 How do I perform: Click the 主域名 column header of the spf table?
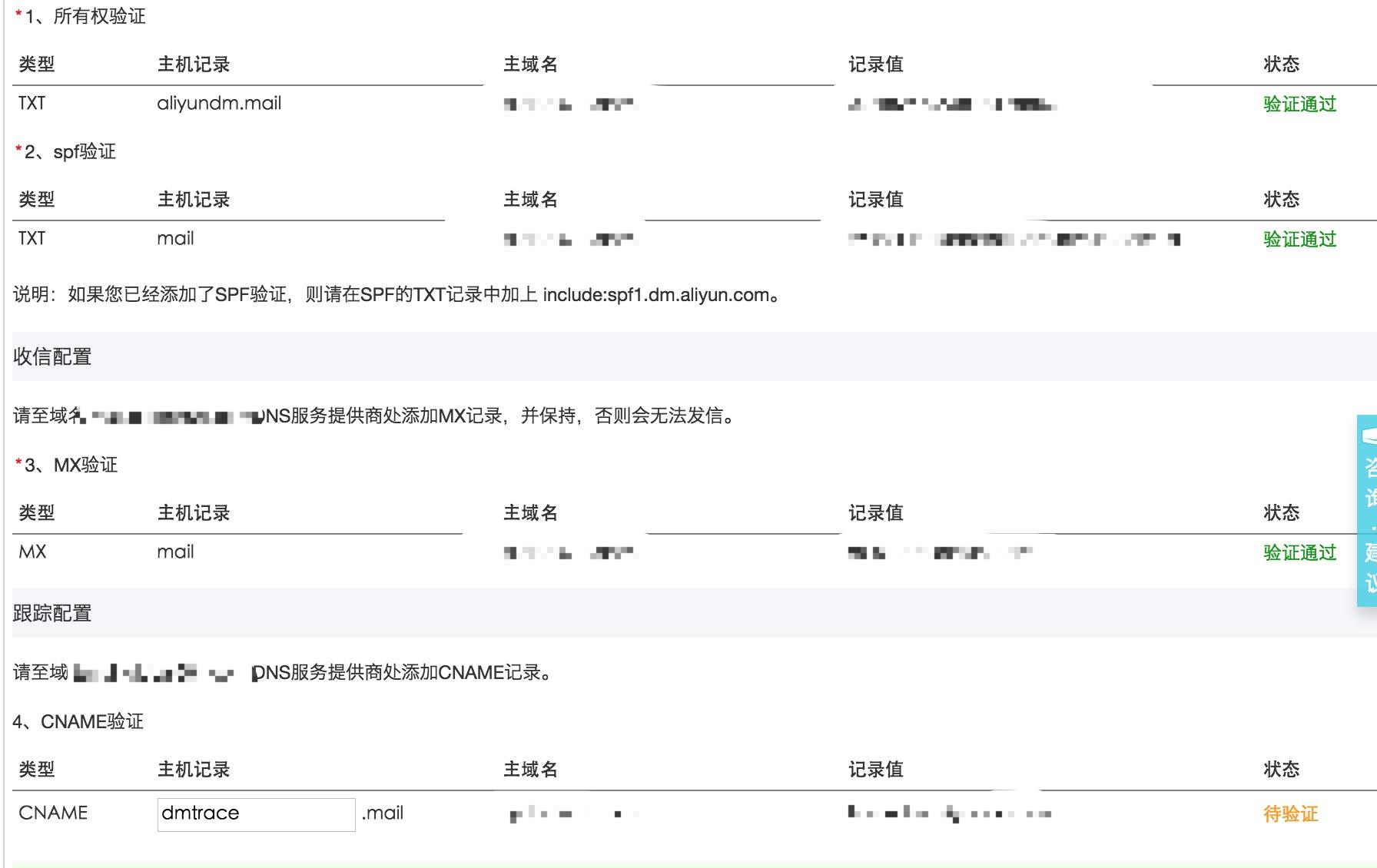(x=529, y=199)
